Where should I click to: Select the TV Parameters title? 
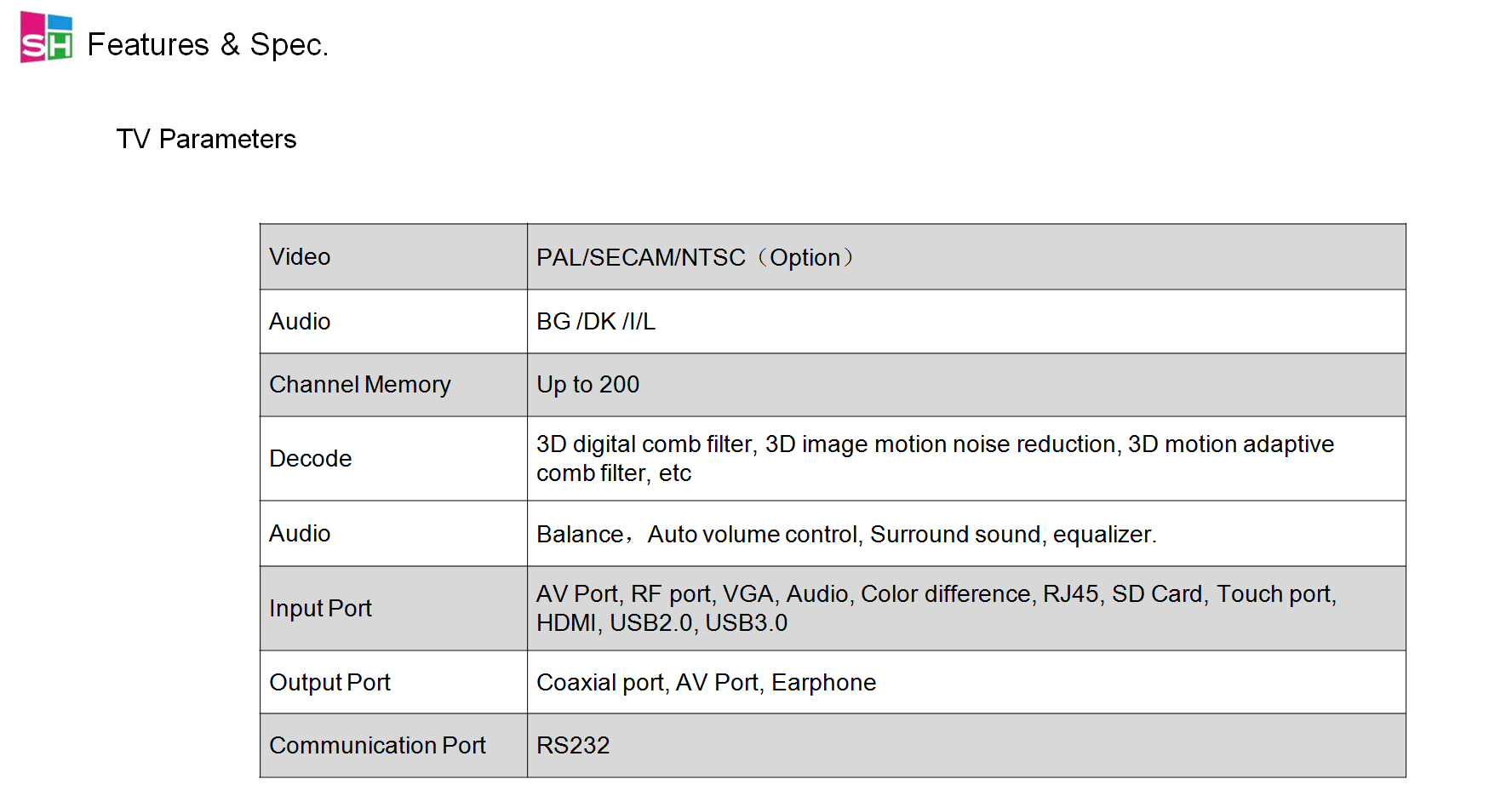[x=206, y=139]
